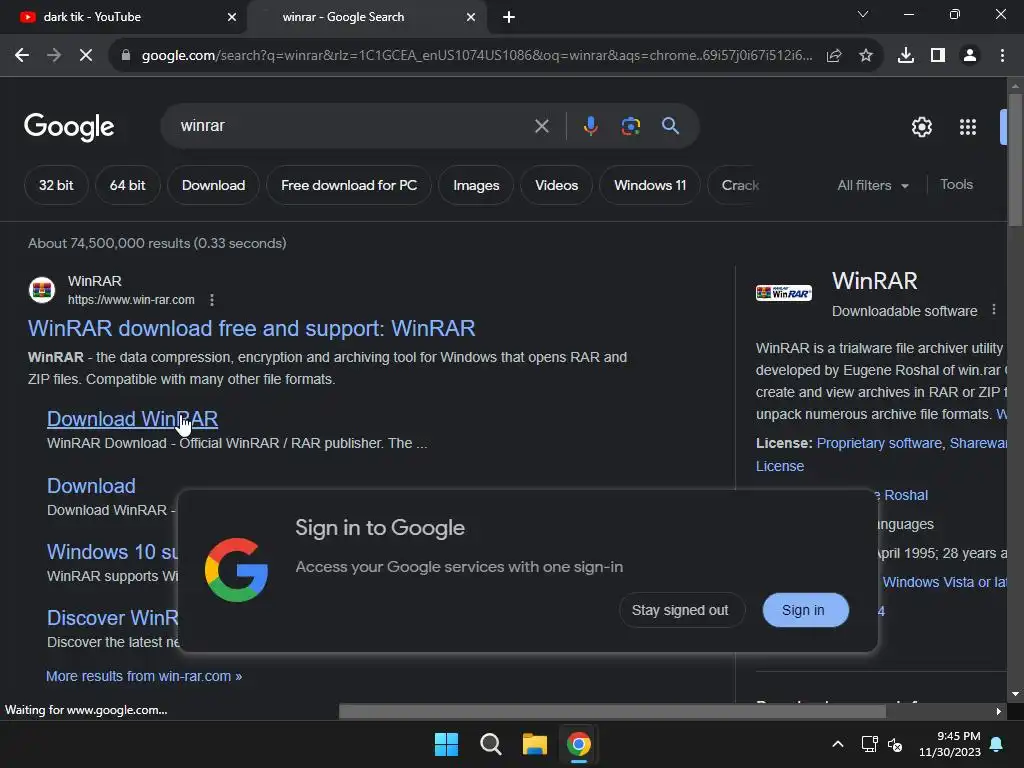Screen dimensions: 1024x768
Task: Start voice search with the microphone icon
Action: coord(590,125)
